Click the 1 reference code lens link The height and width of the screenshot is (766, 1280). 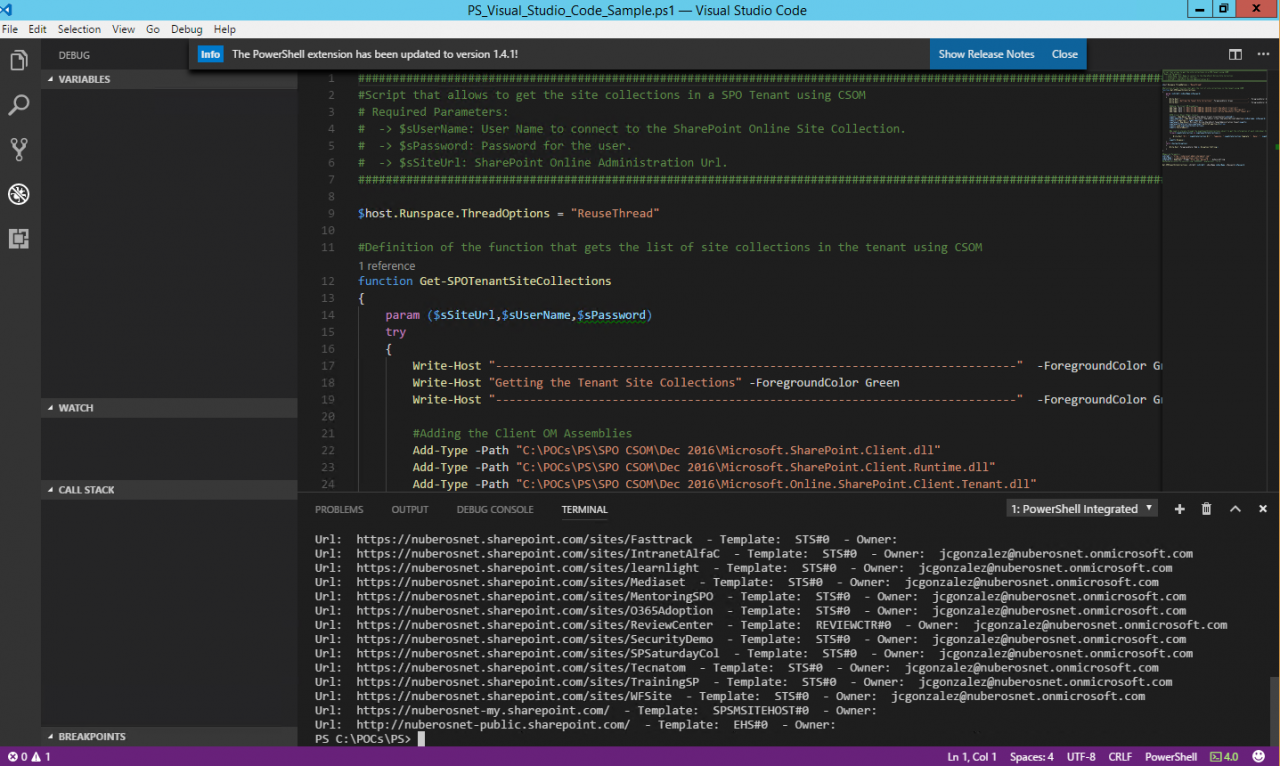(x=386, y=266)
